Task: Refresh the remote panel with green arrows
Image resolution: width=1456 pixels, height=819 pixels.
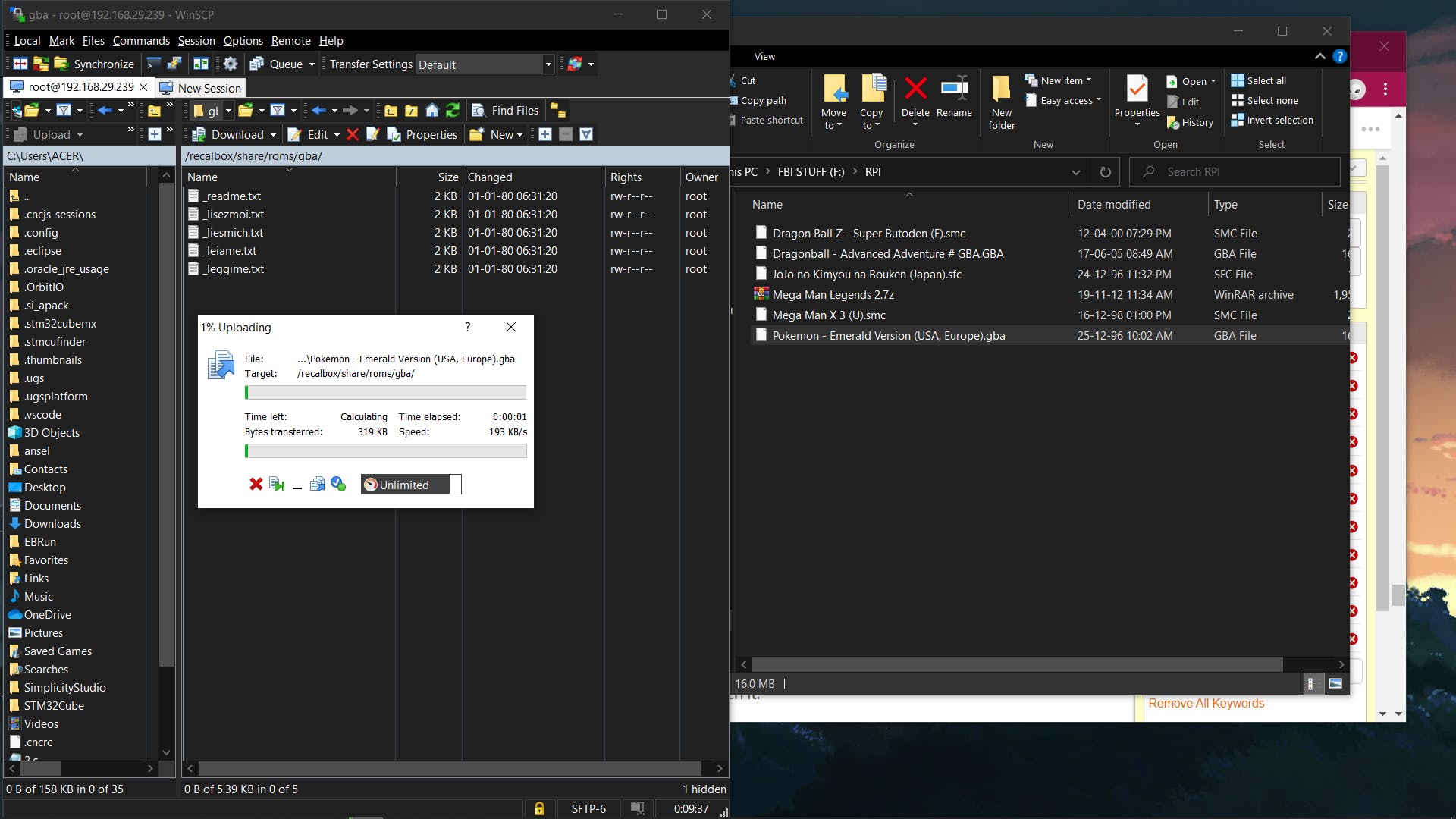Action: pos(453,111)
